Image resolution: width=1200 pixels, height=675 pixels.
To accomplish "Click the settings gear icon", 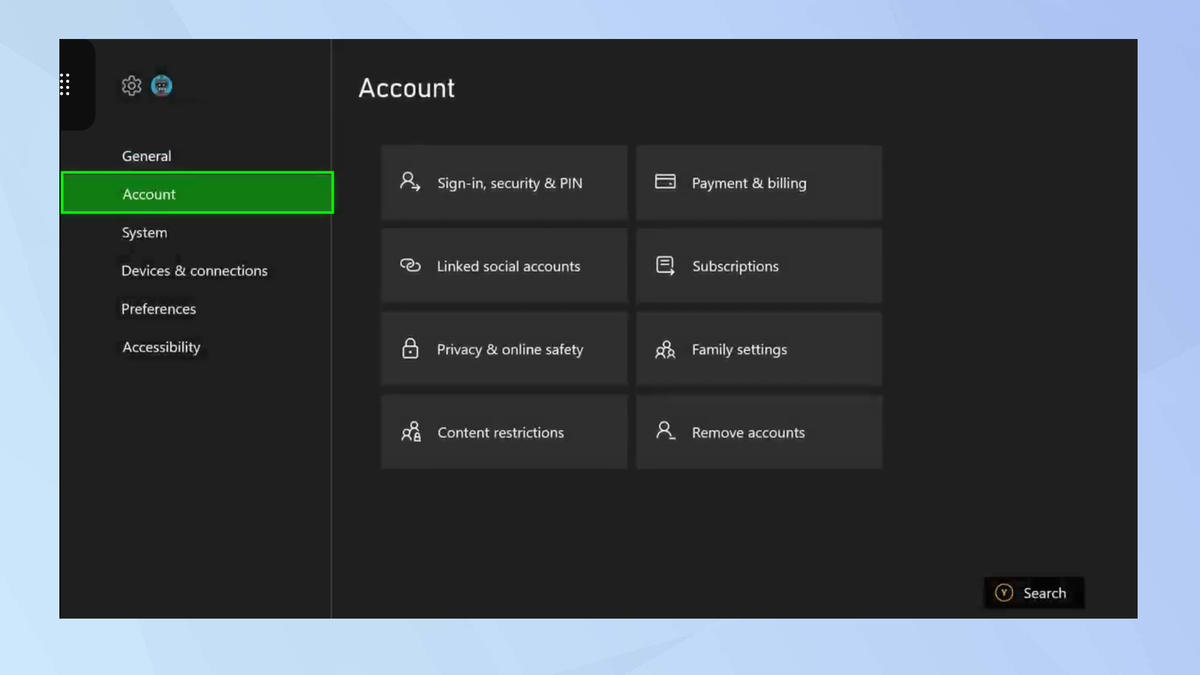I will tap(131, 85).
